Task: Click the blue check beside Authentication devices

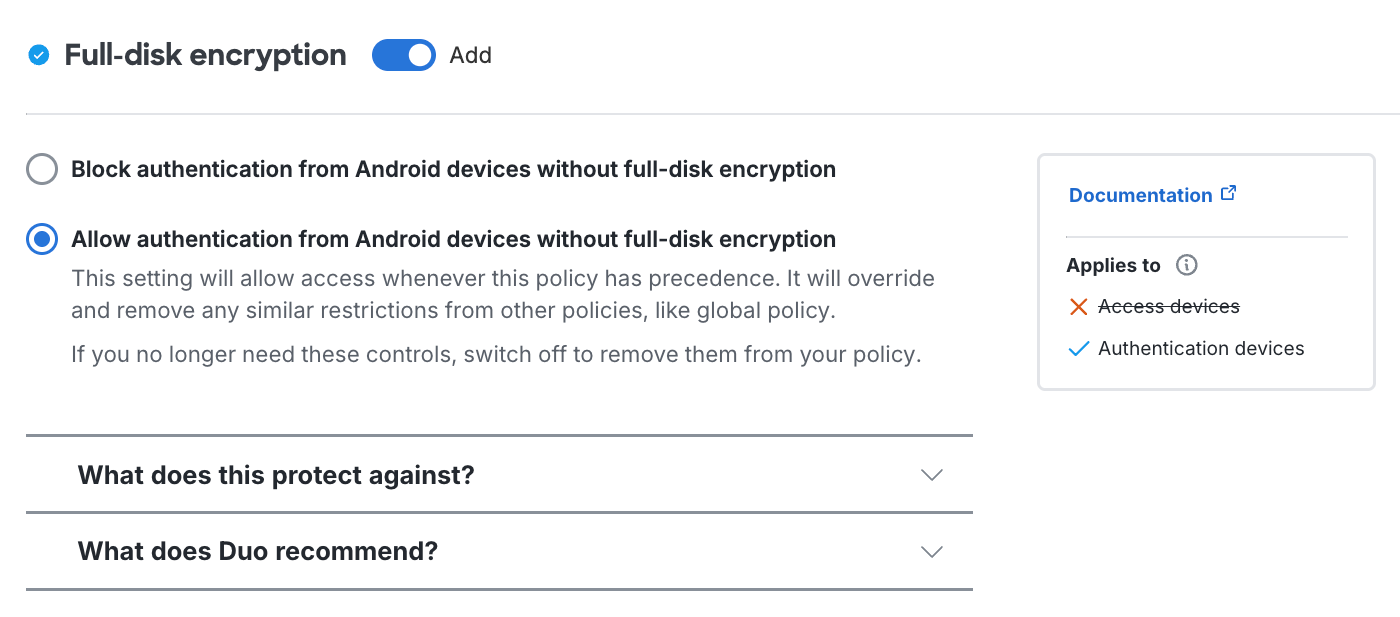Action: (1079, 348)
